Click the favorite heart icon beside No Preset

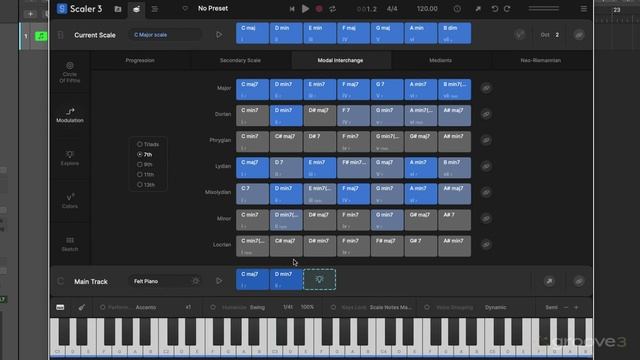(185, 9)
